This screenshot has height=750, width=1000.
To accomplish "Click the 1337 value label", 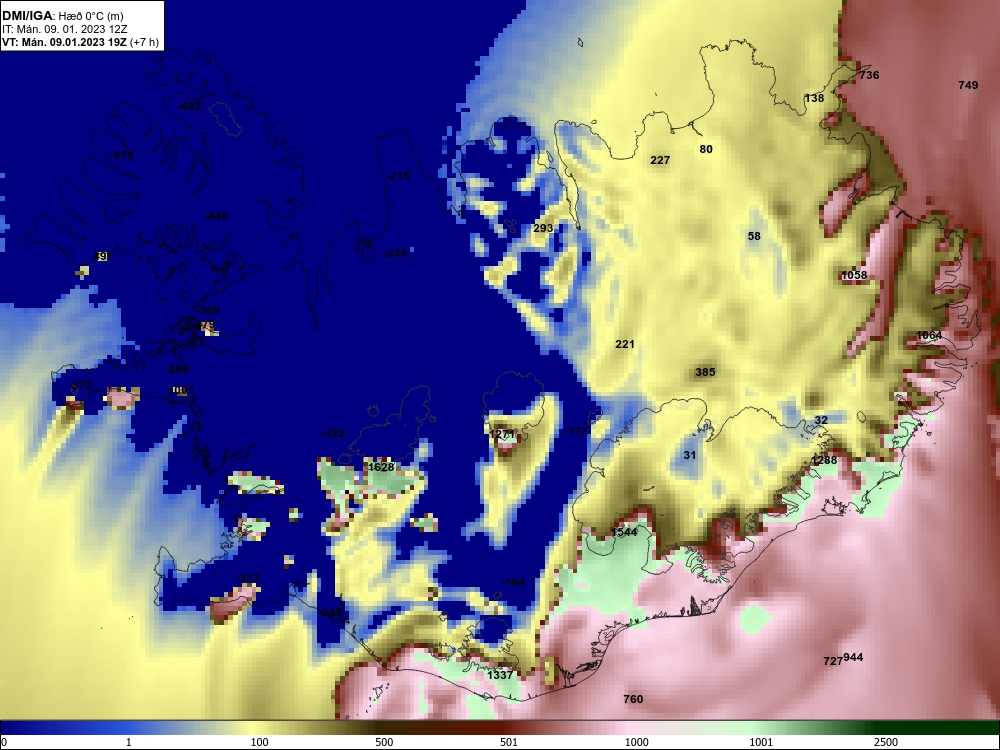I will pyautogui.click(x=500, y=675).
